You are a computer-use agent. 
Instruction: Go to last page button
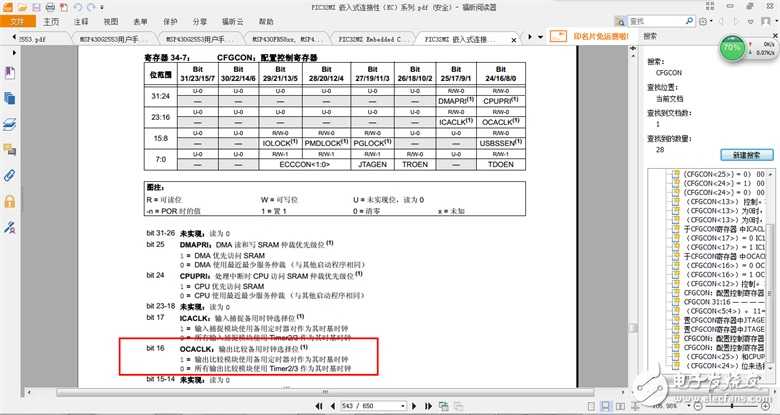pyautogui.click(x=428, y=406)
